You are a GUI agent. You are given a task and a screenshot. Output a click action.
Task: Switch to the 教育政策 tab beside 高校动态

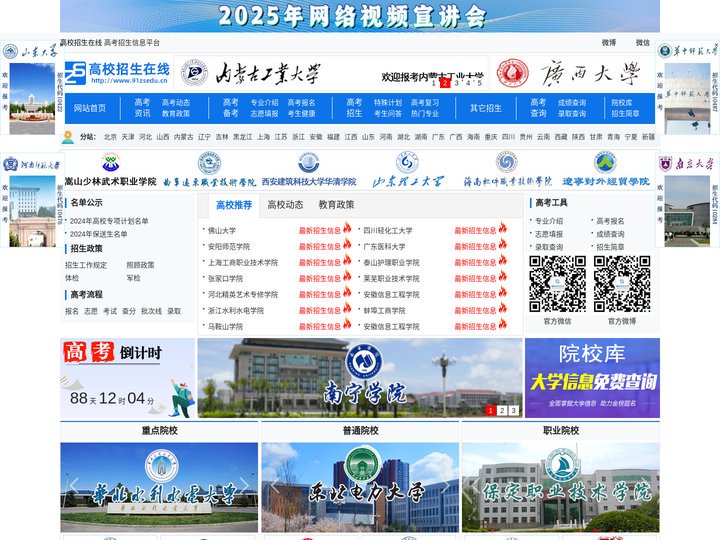coord(337,205)
